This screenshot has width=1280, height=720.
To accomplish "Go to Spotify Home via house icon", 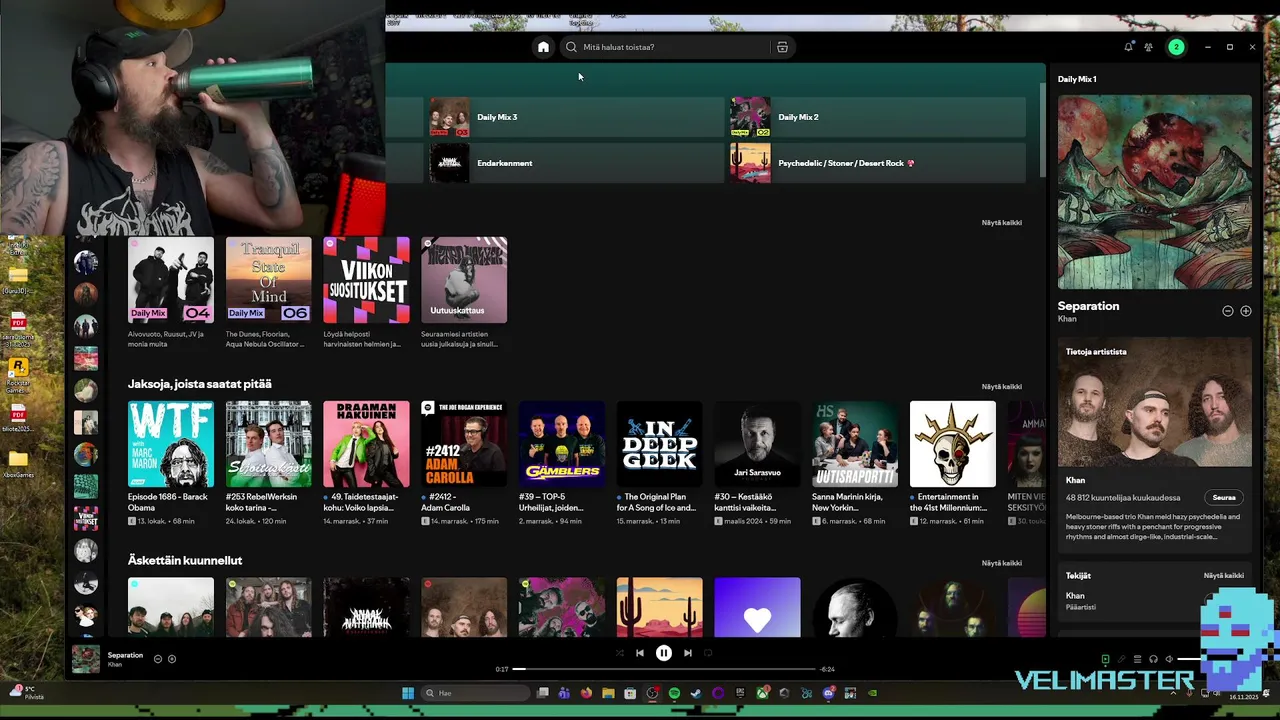I will click(x=543, y=47).
